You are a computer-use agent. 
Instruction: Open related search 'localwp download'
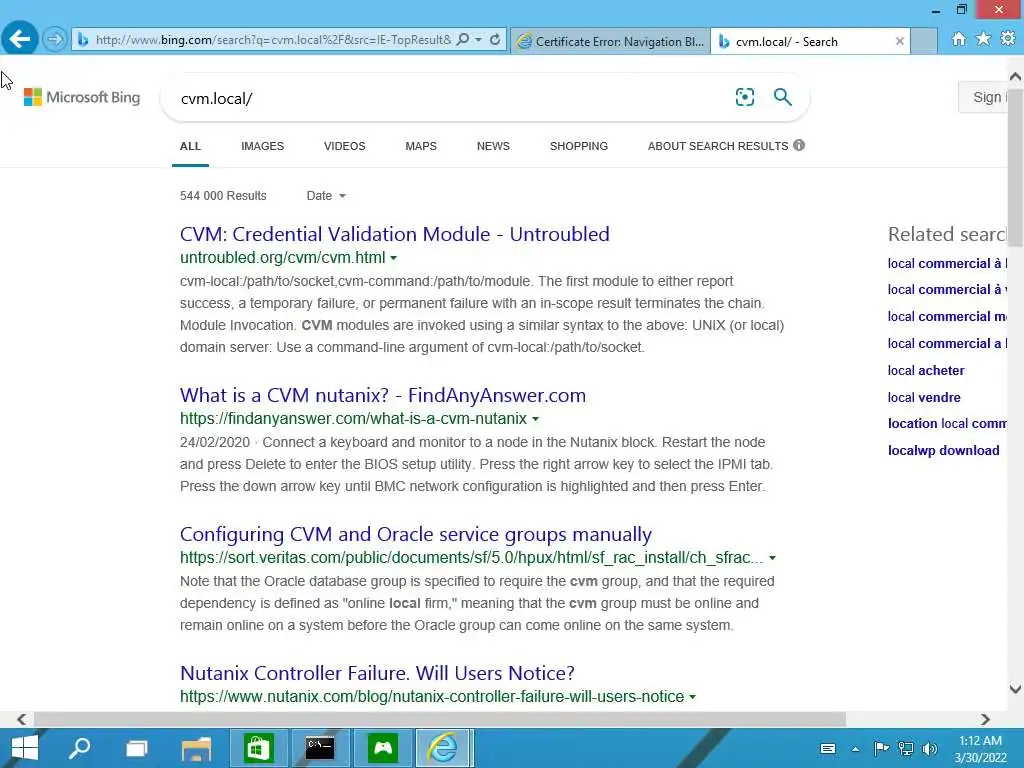(x=943, y=451)
